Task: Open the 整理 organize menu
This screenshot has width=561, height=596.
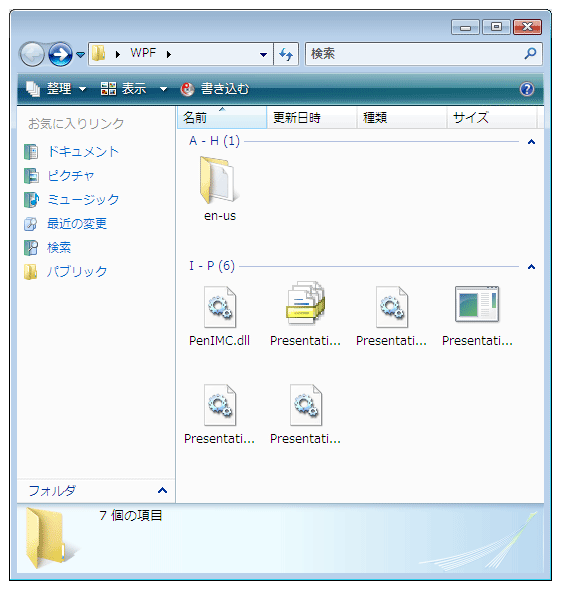Action: (56, 89)
